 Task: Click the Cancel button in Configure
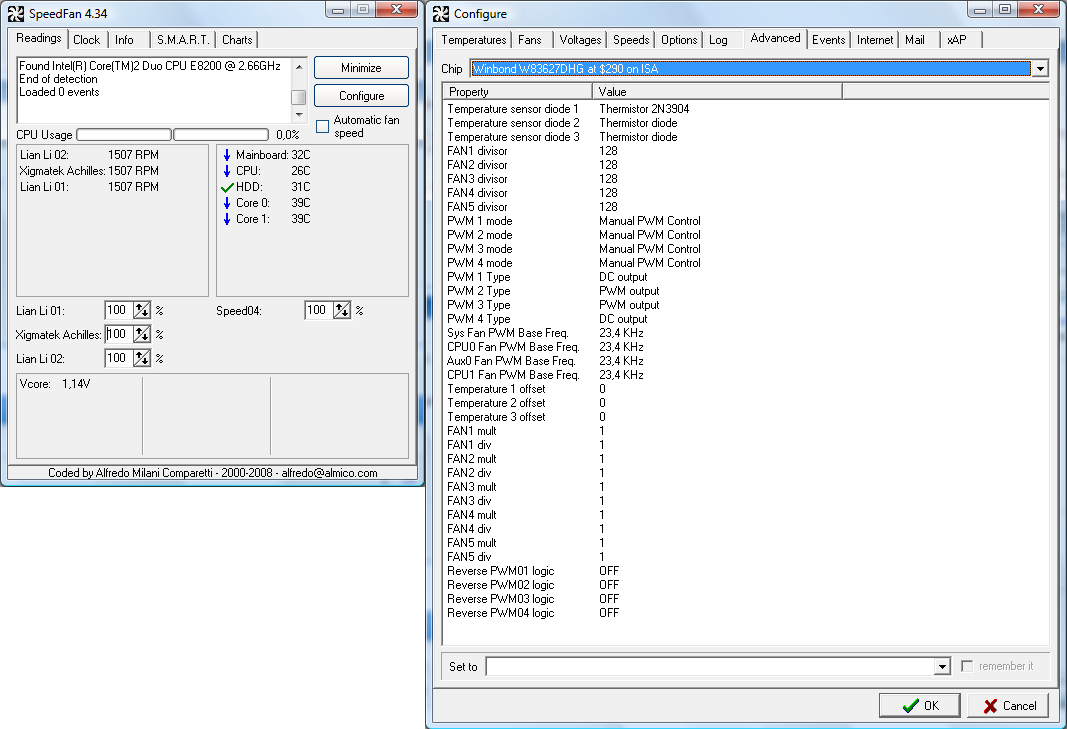click(x=1008, y=706)
